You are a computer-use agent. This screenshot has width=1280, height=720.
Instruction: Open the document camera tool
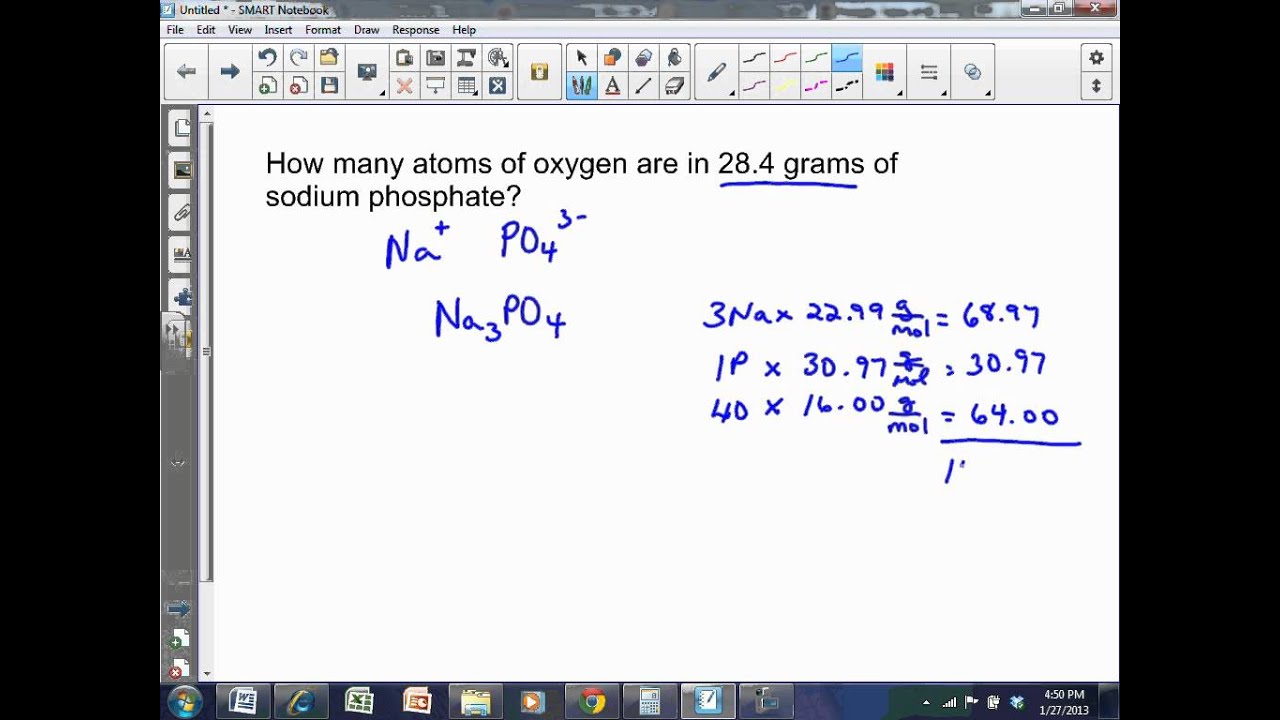466,58
